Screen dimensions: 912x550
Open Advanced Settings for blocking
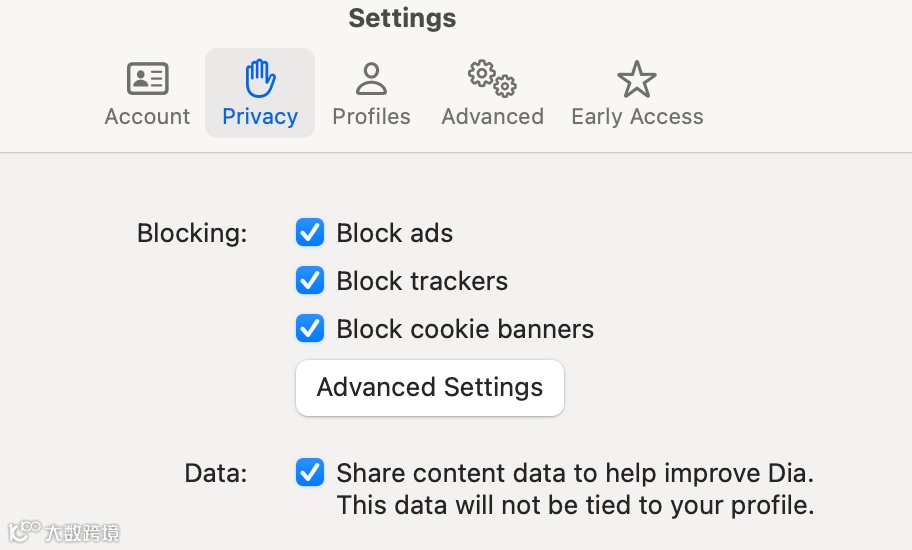[x=430, y=387]
